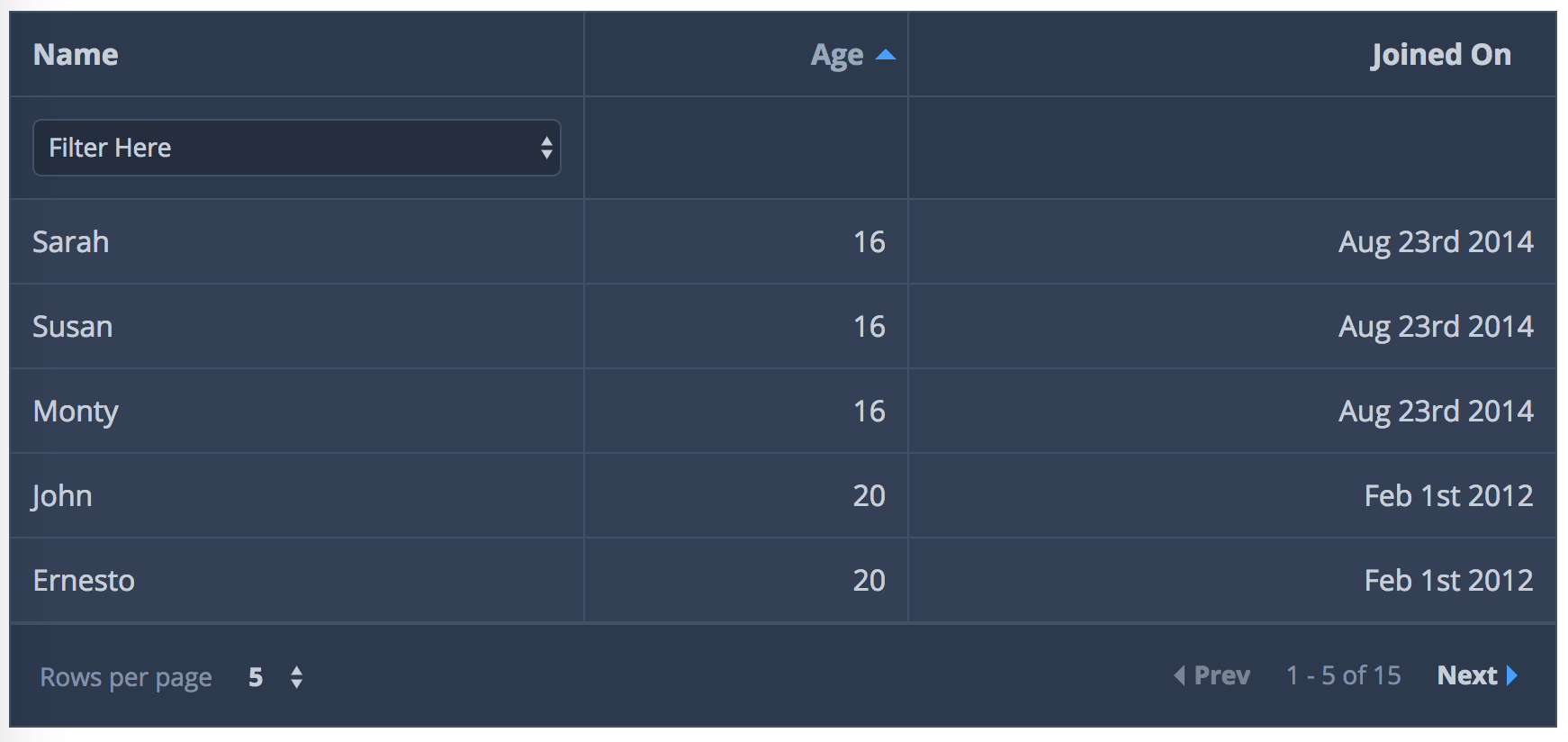Screen dimensions: 1568x742
Task: Click the Rows per page label
Action: (x=126, y=677)
